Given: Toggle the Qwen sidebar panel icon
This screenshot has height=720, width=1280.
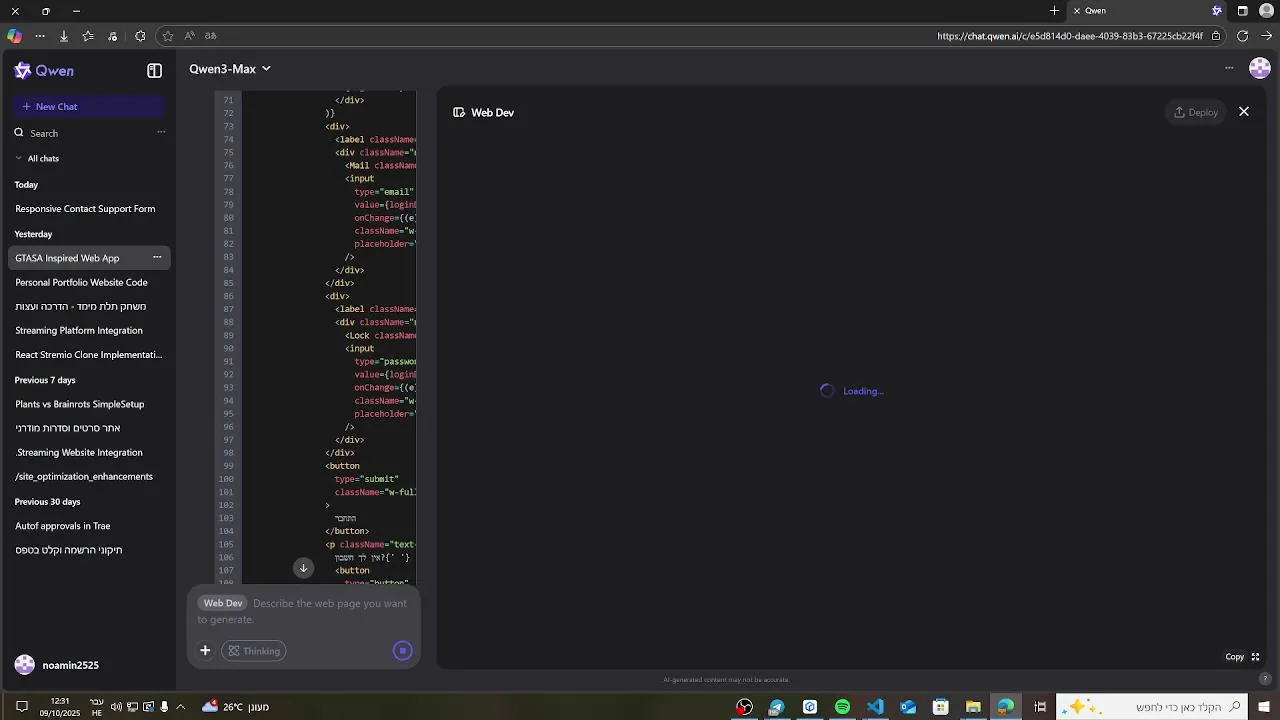Looking at the screenshot, I should point(154,71).
